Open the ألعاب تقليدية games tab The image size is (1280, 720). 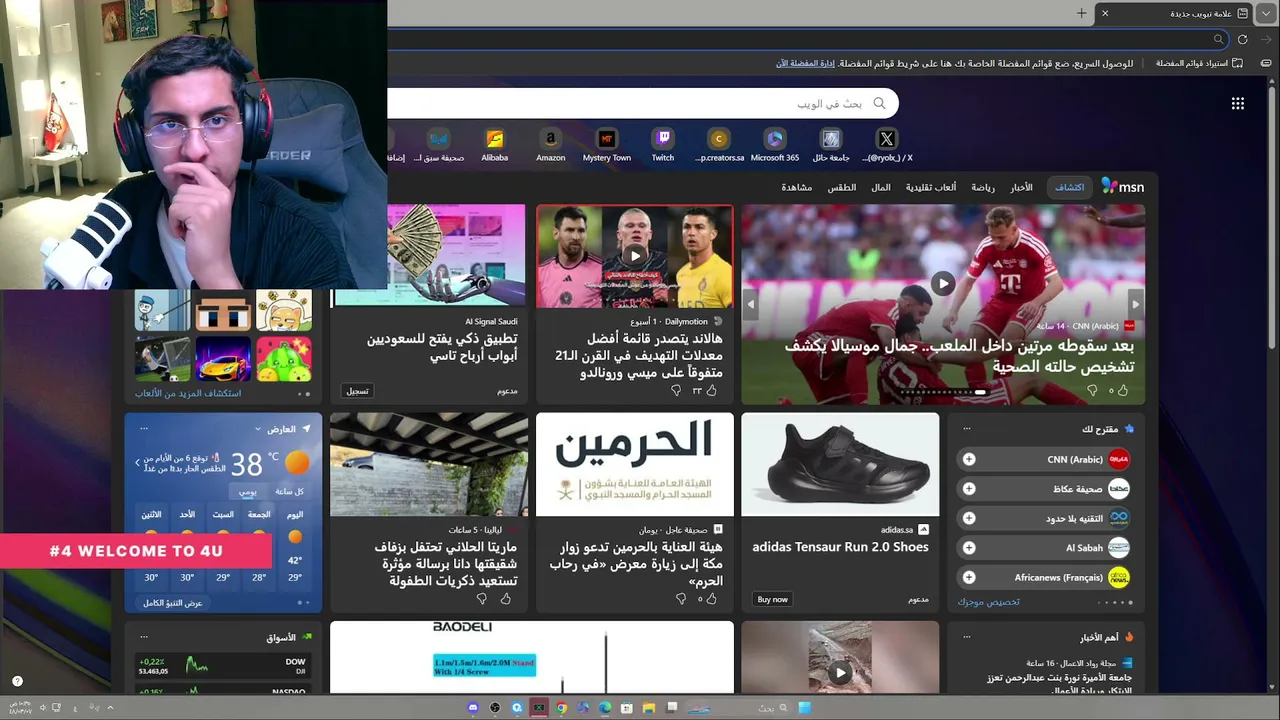(x=931, y=187)
